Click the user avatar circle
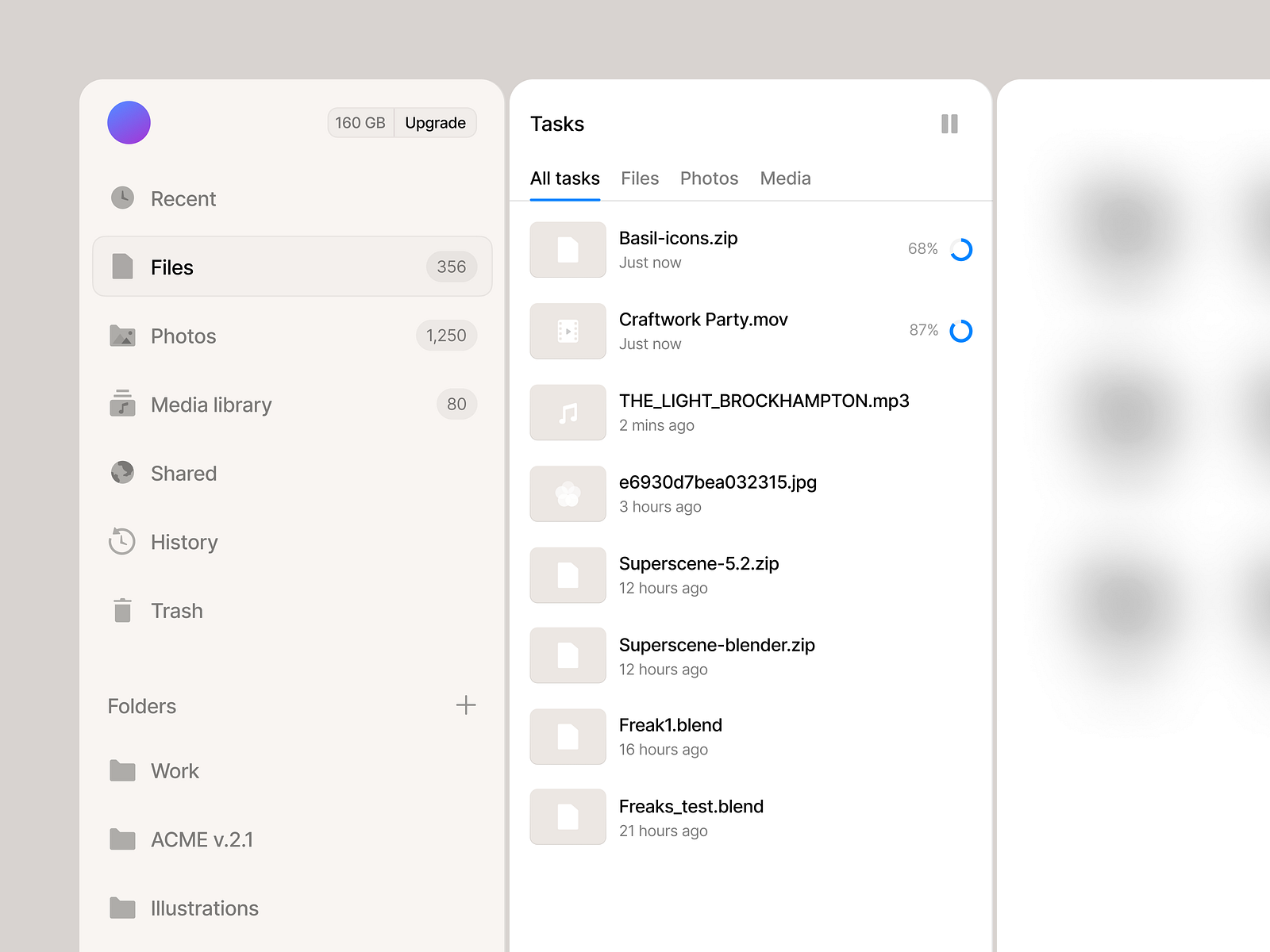Screen dimensions: 1270x952 tap(129, 122)
